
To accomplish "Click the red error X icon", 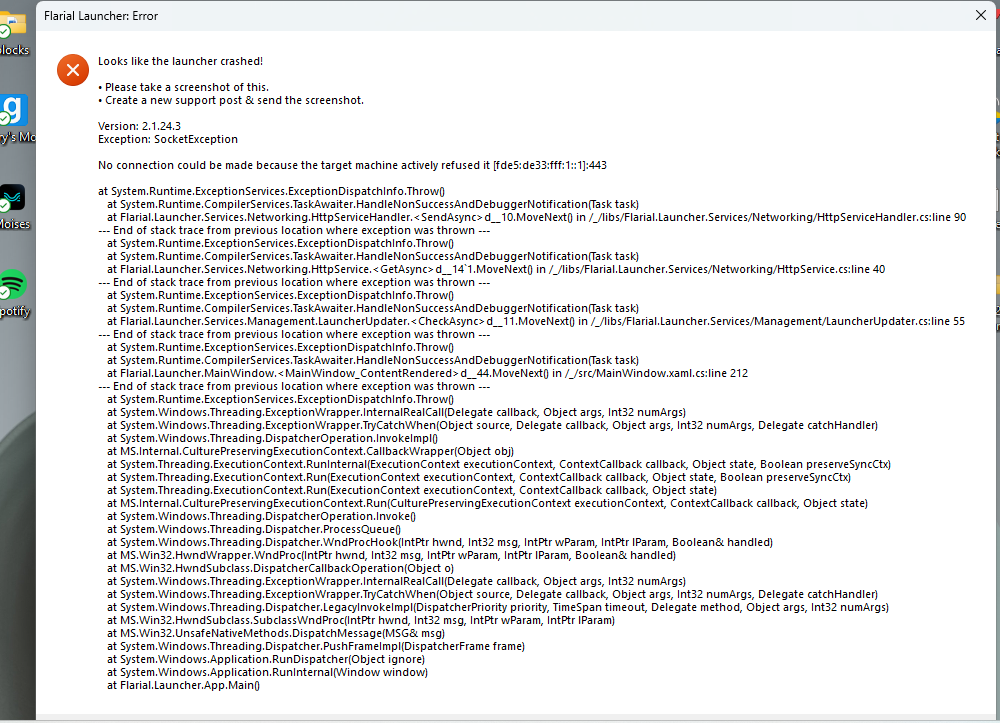I will coord(73,70).
